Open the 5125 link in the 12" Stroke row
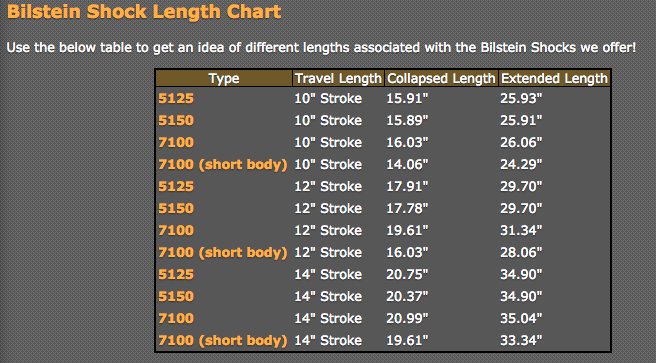Screen dimensions: 656x363 pyautogui.click(x=176, y=187)
